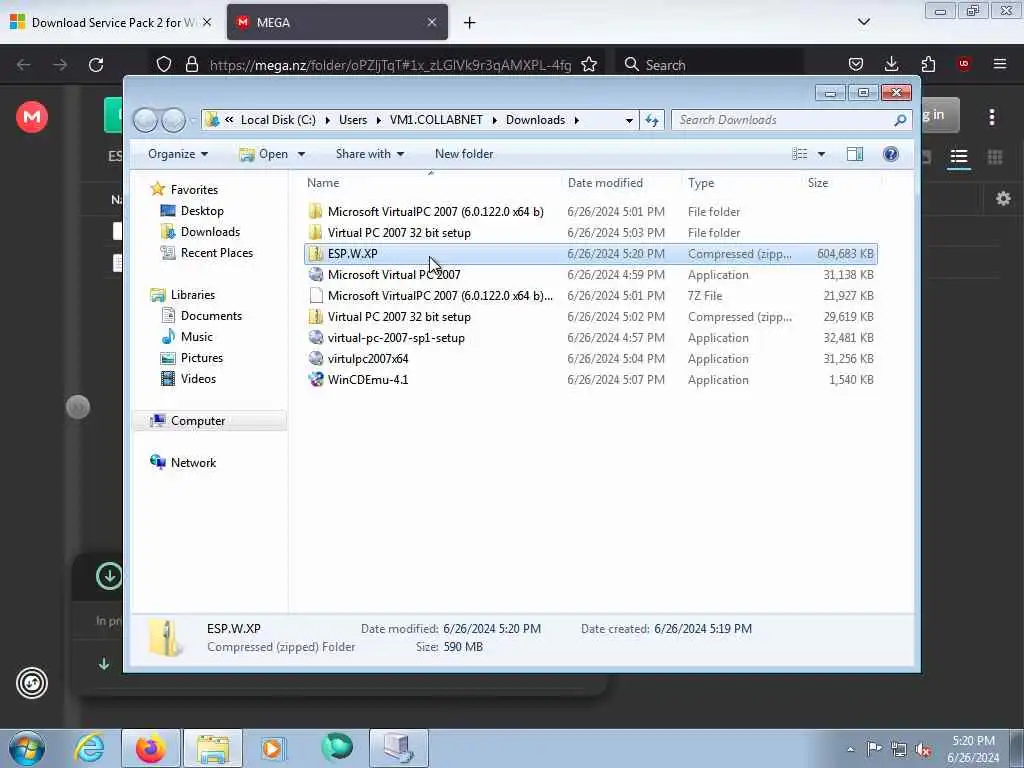Open Windows Media Player from the taskbar
This screenshot has height=768, width=1024.
[x=273, y=748]
